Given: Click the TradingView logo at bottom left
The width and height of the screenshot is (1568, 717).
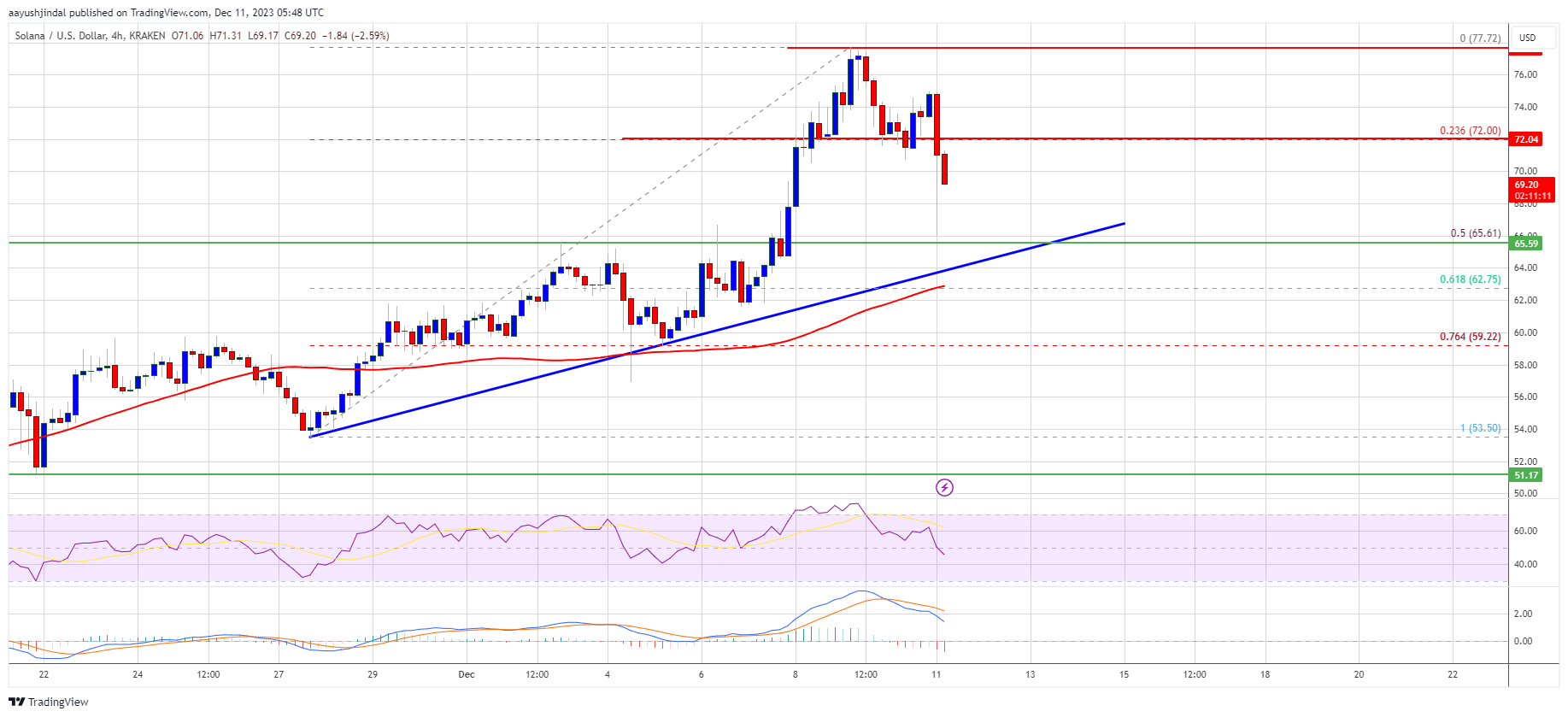Looking at the screenshot, I should tap(49, 702).
